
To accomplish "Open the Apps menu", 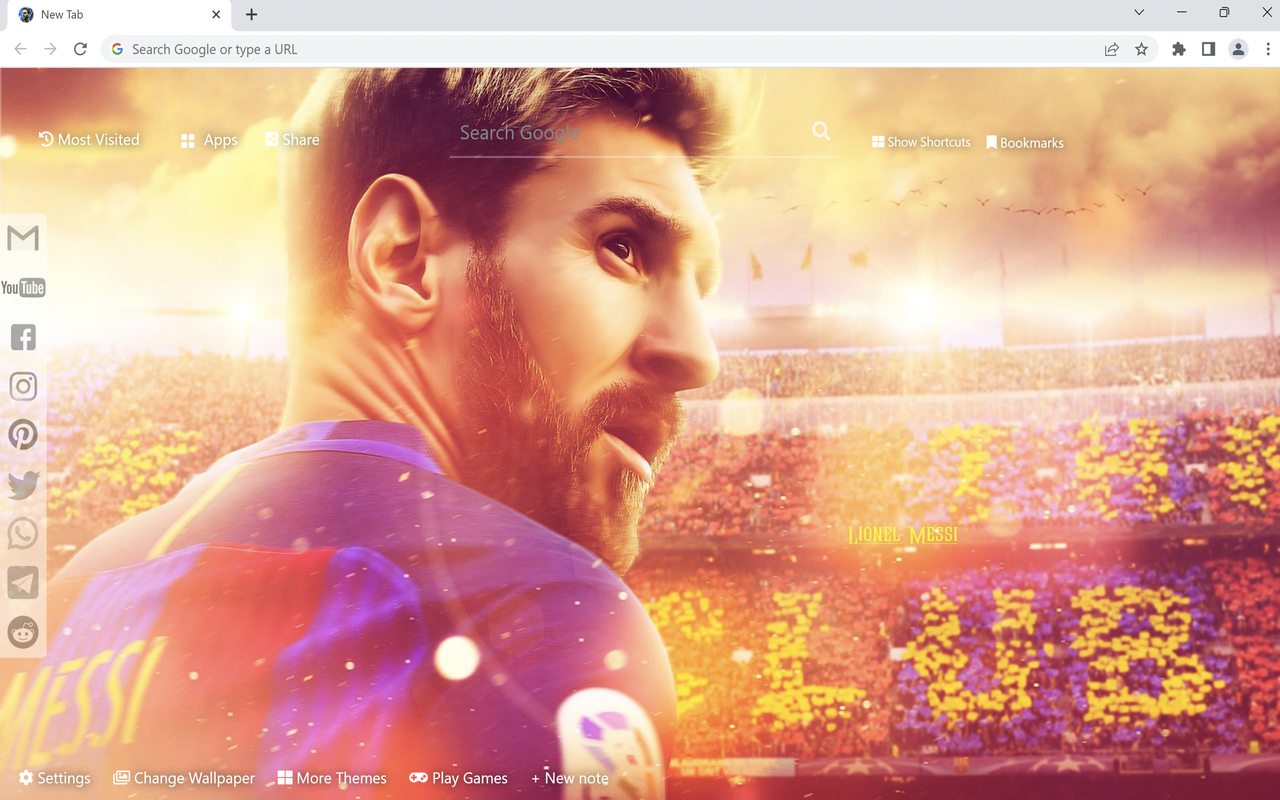I will [209, 140].
